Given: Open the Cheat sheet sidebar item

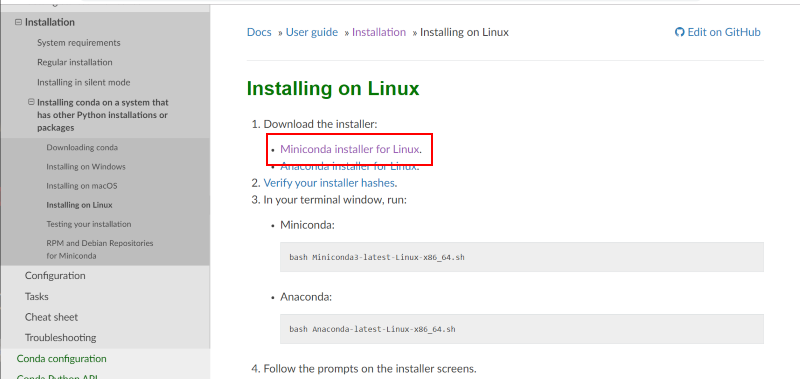Looking at the screenshot, I should [x=52, y=317].
